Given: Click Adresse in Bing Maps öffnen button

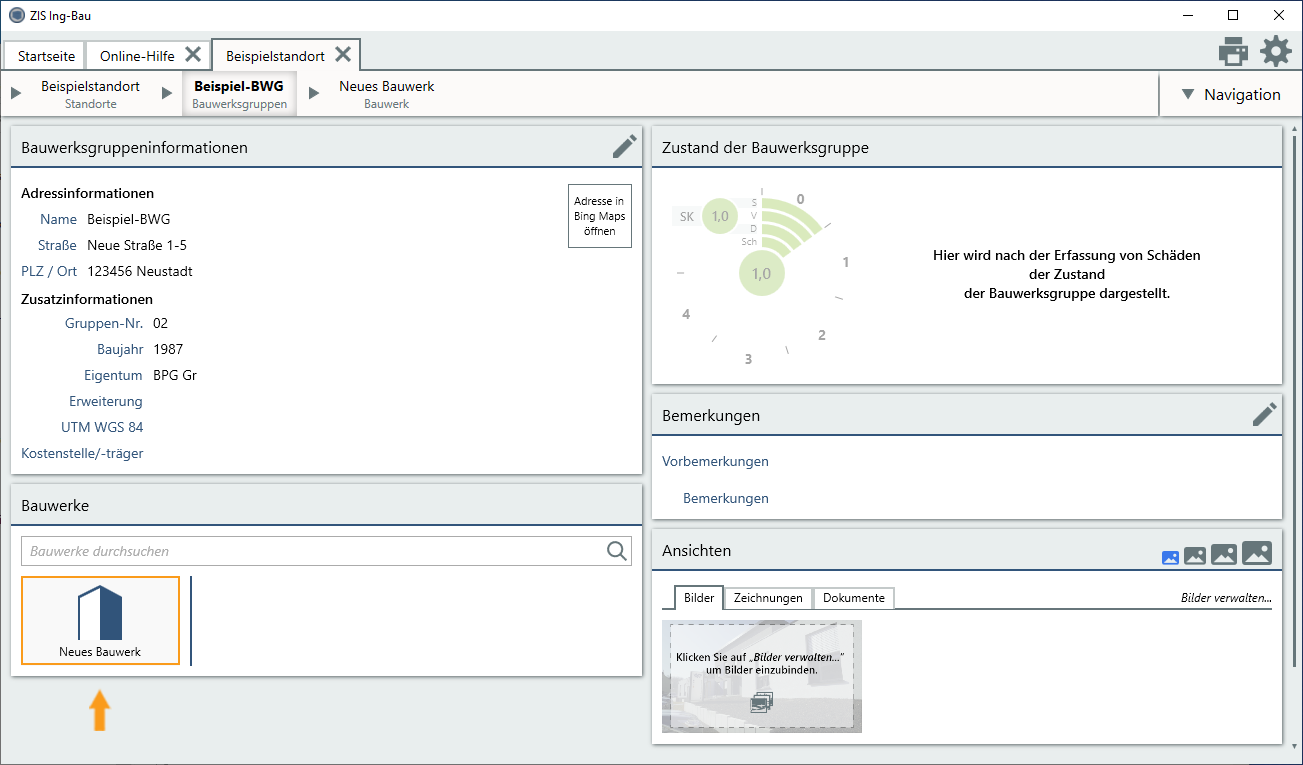Looking at the screenshot, I should 599,216.
